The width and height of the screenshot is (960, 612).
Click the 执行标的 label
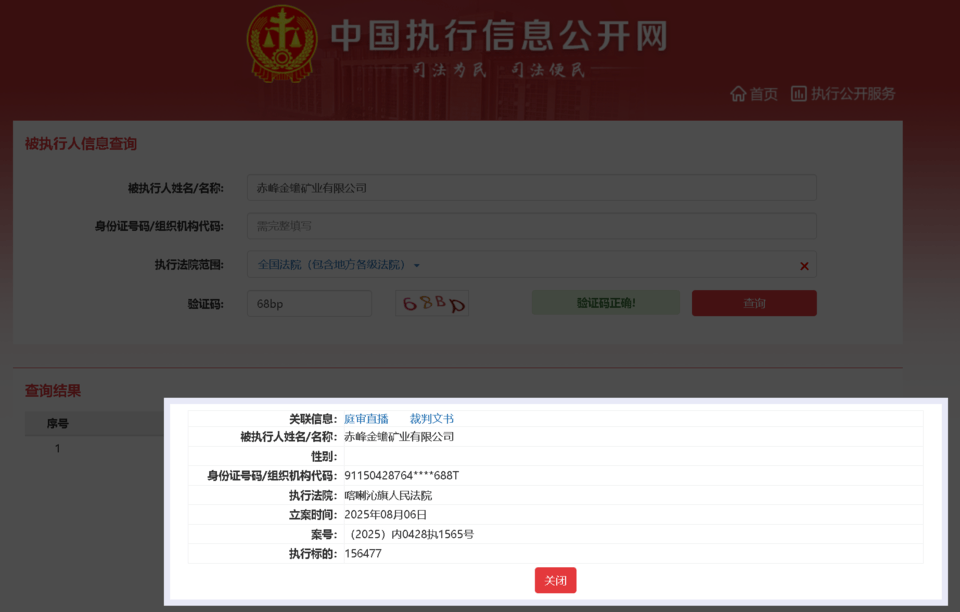click(x=313, y=554)
